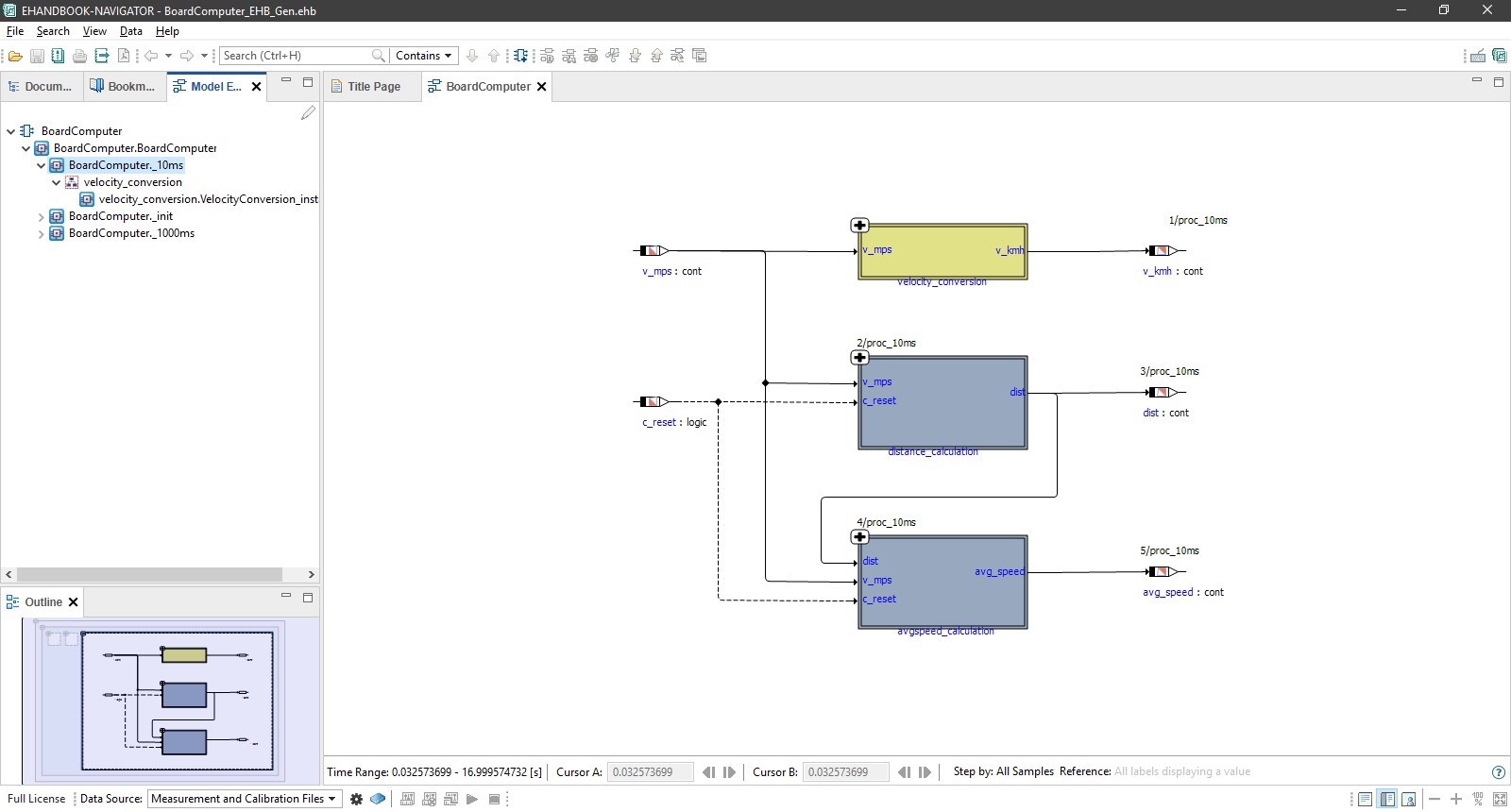Viewport: 1511px width, 812px height.
Task: Click the data source settings gear icon
Action: [356, 799]
